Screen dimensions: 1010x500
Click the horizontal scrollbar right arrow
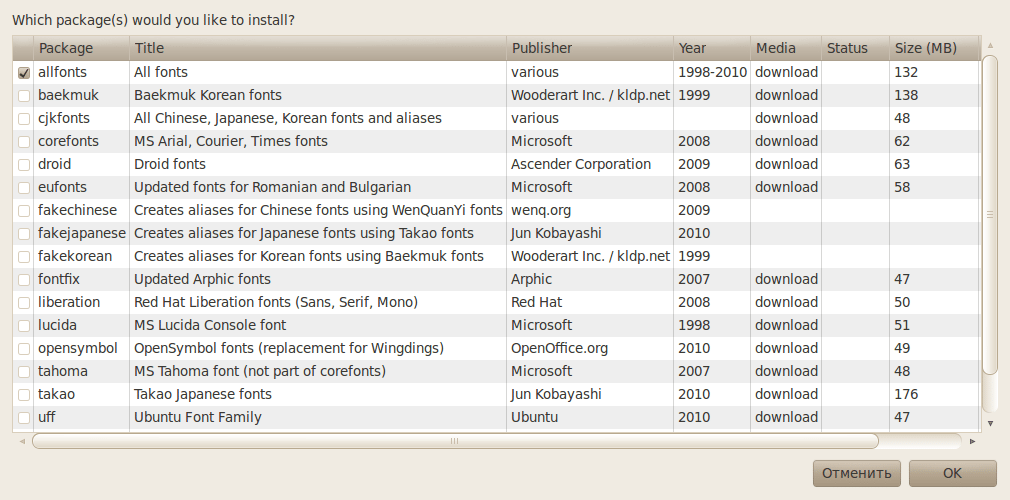972,441
